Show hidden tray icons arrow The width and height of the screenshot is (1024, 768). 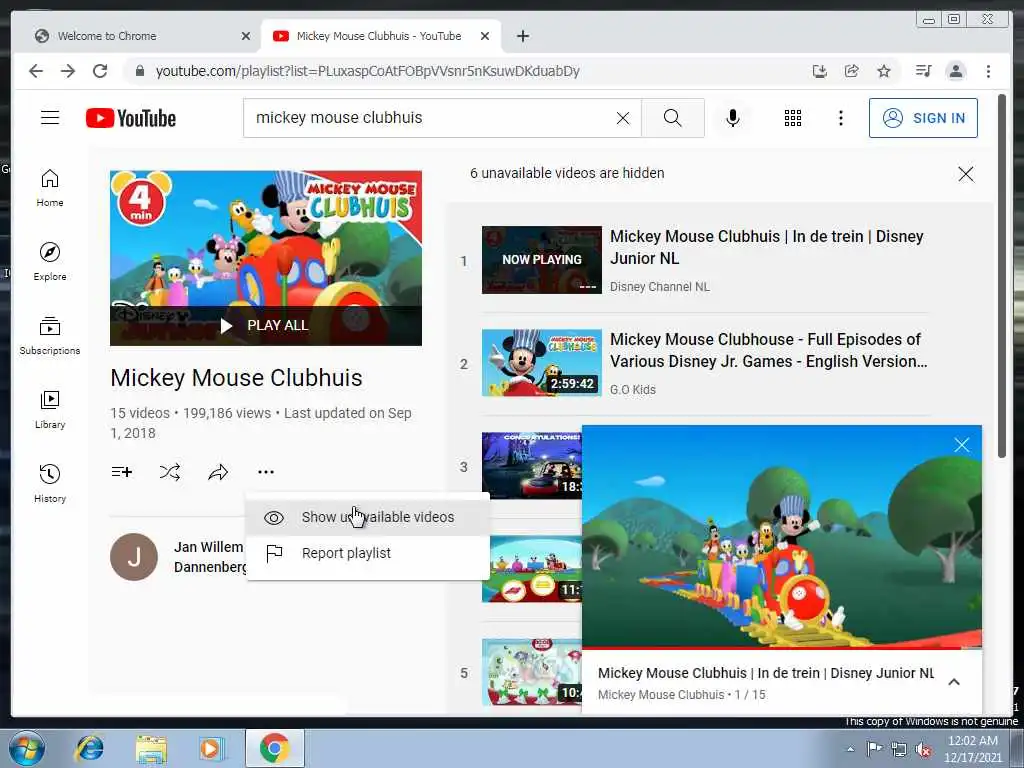[x=850, y=748]
